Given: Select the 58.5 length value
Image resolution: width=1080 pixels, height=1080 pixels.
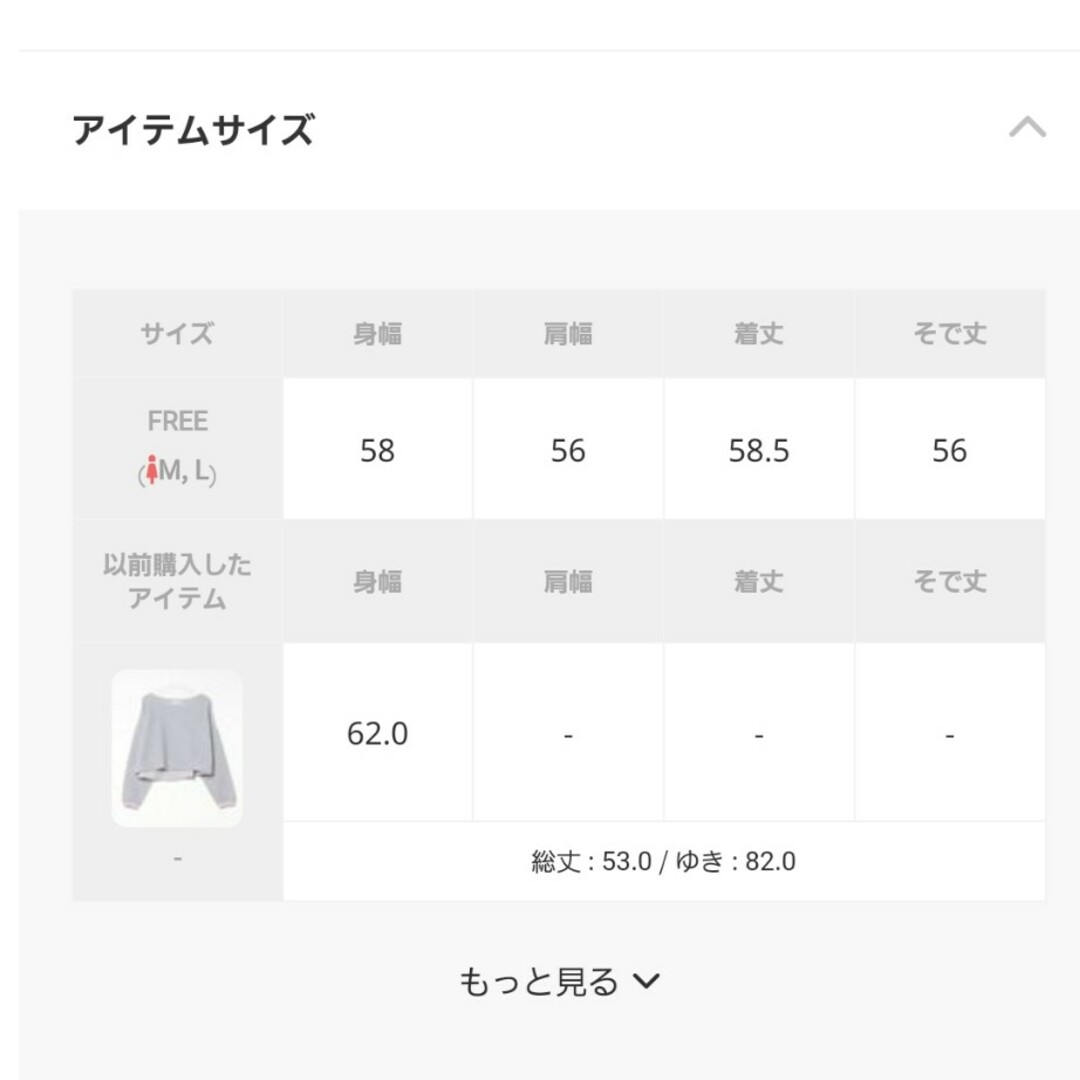Looking at the screenshot, I should (x=759, y=450).
